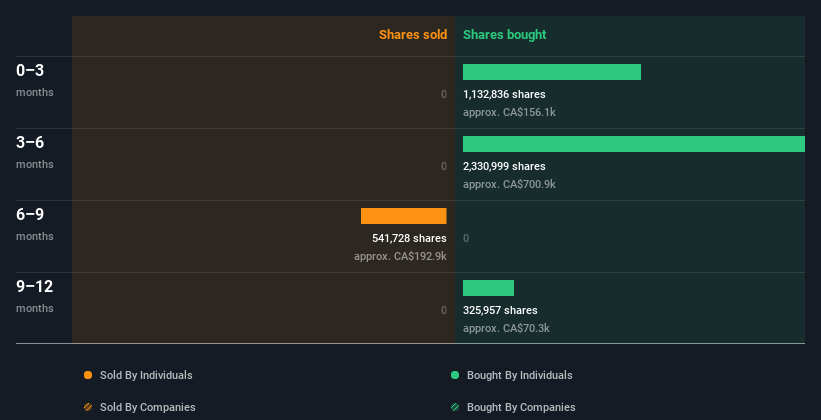Click the zero sold value in 0–3 months row

444,94
